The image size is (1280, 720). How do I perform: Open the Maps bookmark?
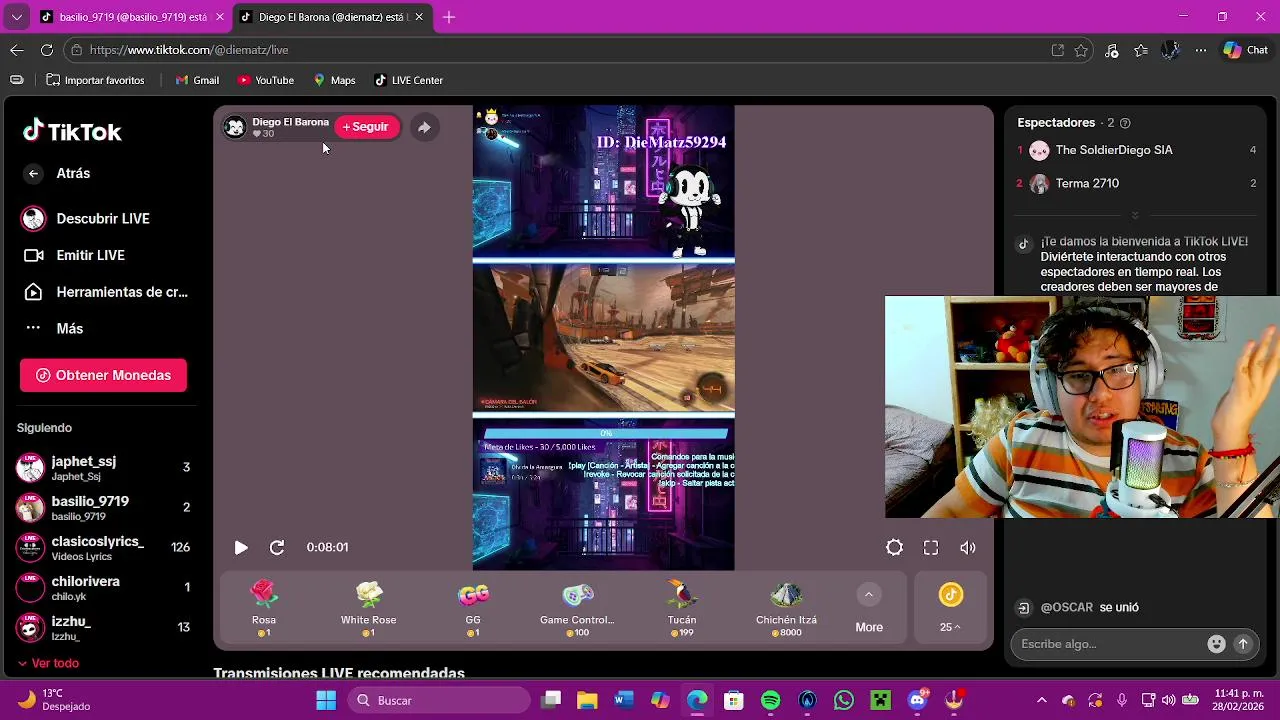334,80
